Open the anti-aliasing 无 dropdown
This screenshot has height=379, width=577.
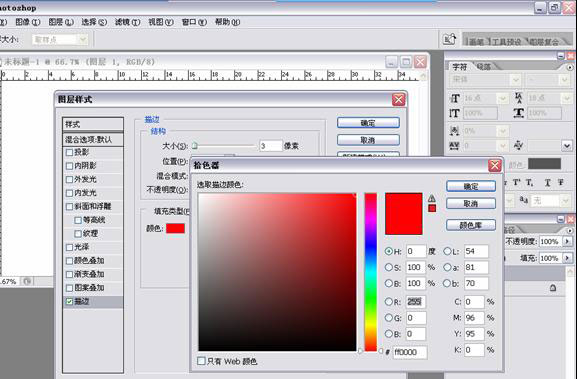[565, 201]
